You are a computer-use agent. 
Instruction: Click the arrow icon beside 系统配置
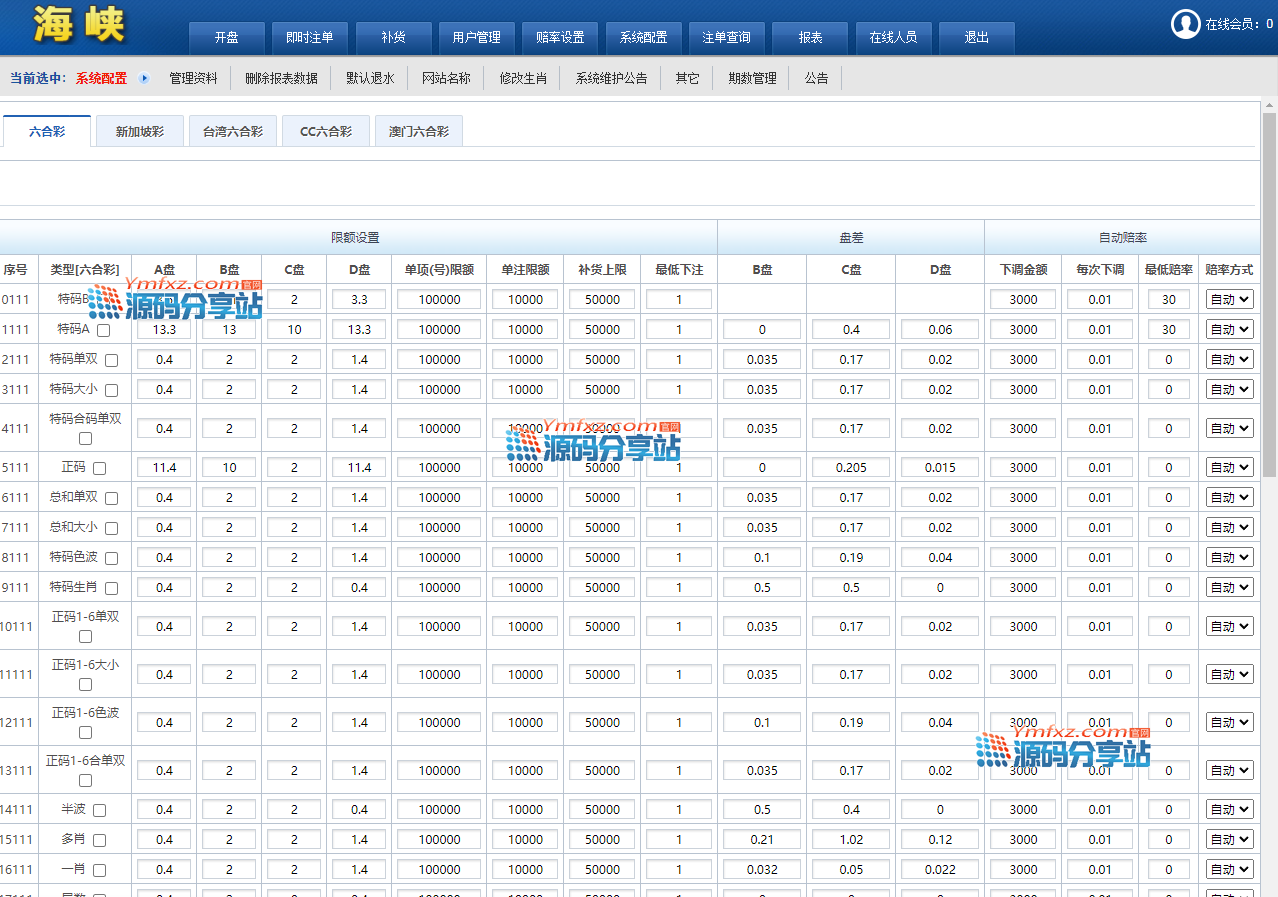point(144,78)
